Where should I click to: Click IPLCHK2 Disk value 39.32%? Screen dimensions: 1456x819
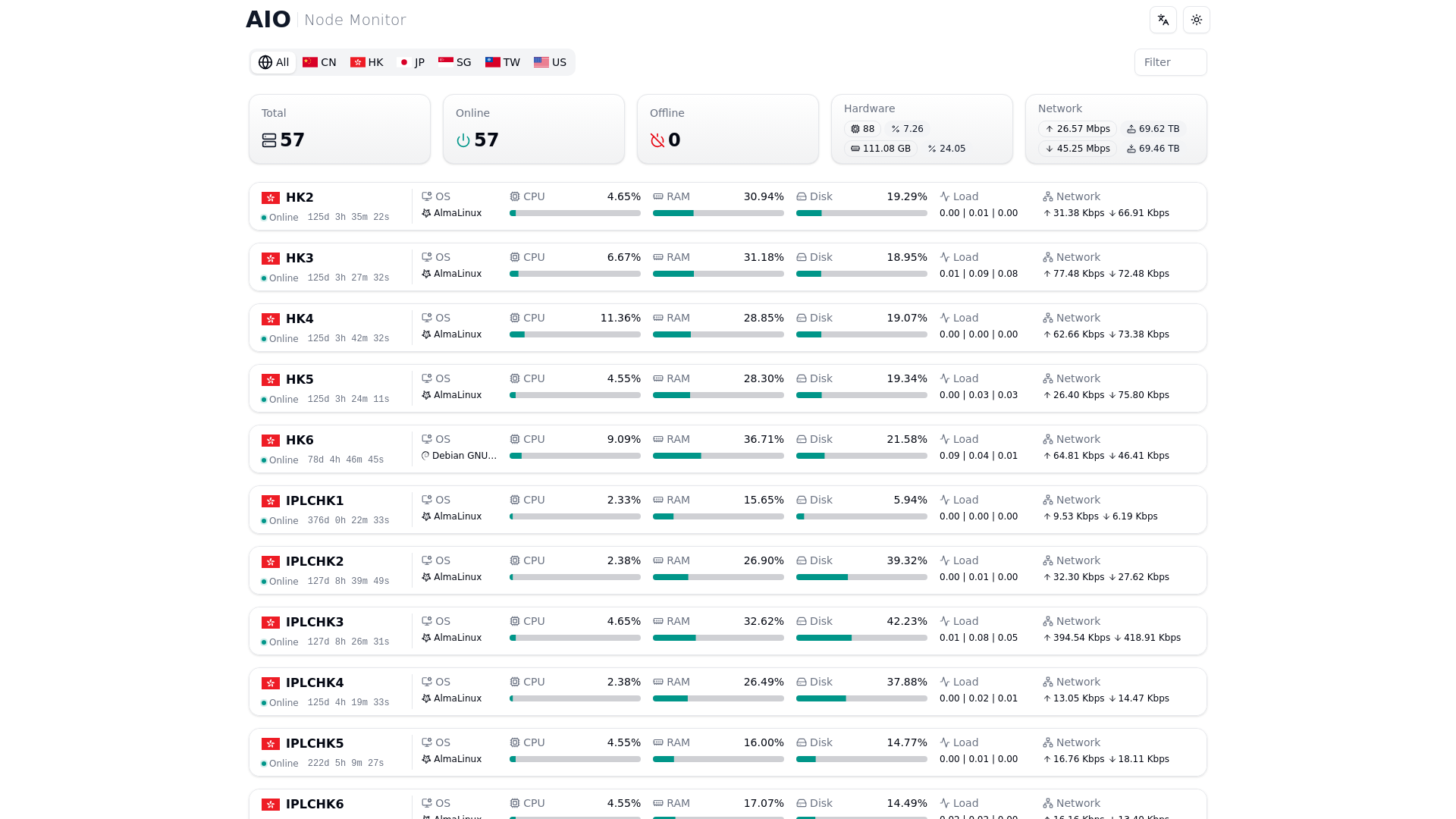click(x=907, y=560)
